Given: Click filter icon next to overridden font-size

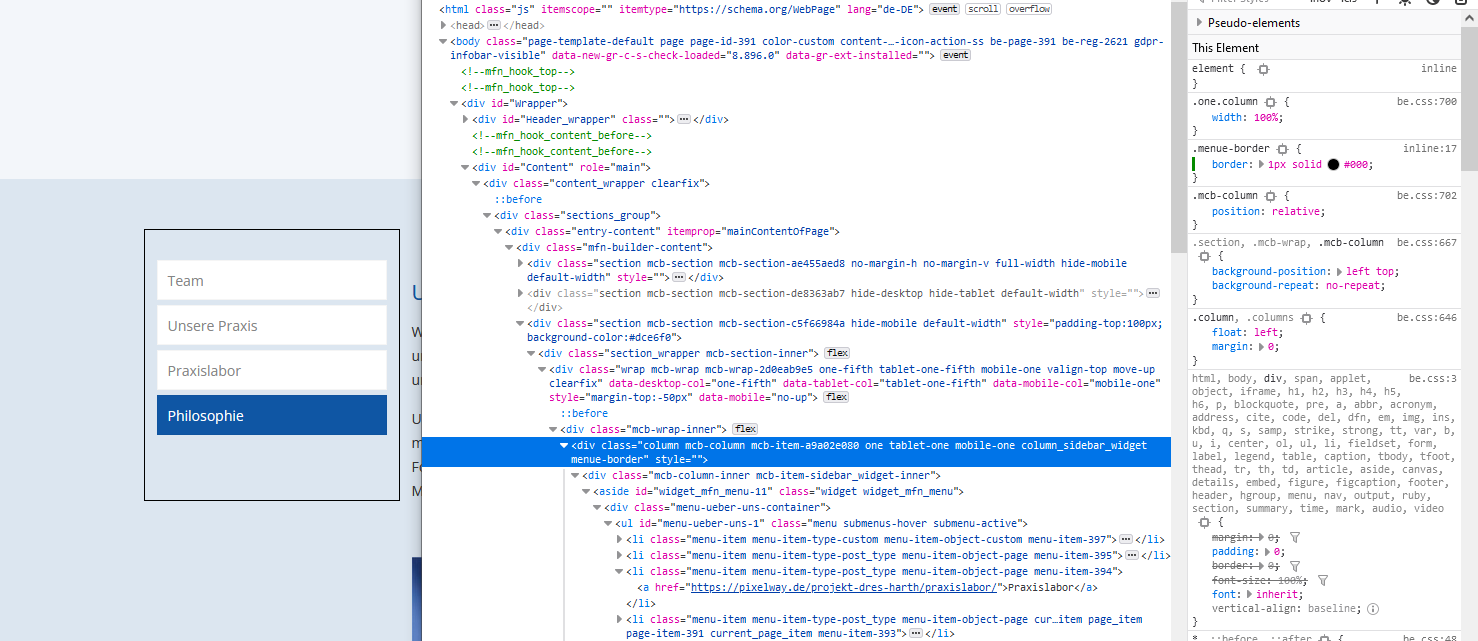Looking at the screenshot, I should (x=1323, y=580).
